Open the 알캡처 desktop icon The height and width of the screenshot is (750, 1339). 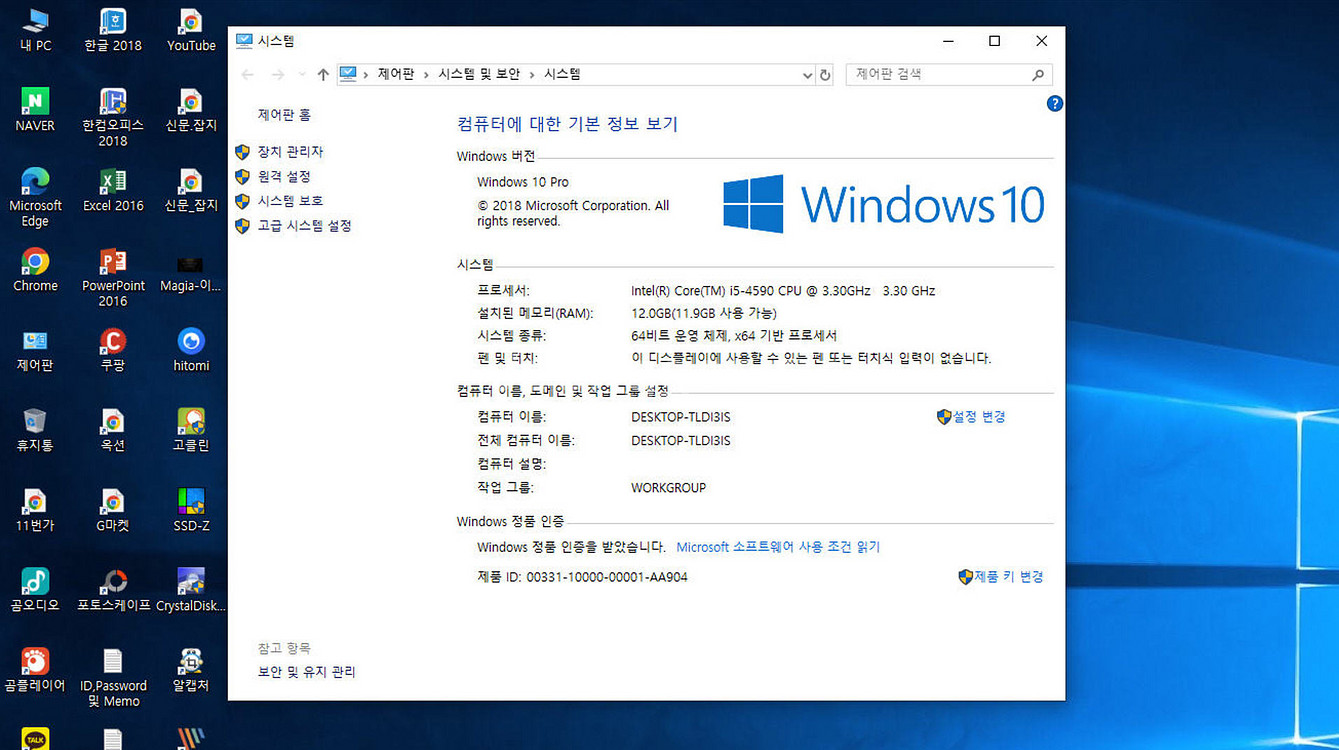(191, 669)
